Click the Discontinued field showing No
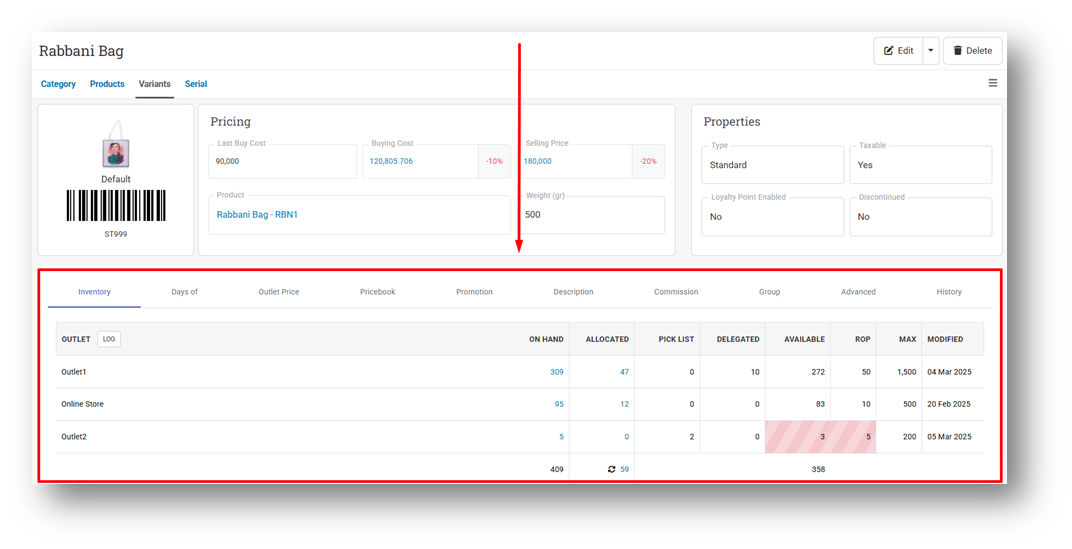Screen dimensions: 1072x549 tap(920, 217)
